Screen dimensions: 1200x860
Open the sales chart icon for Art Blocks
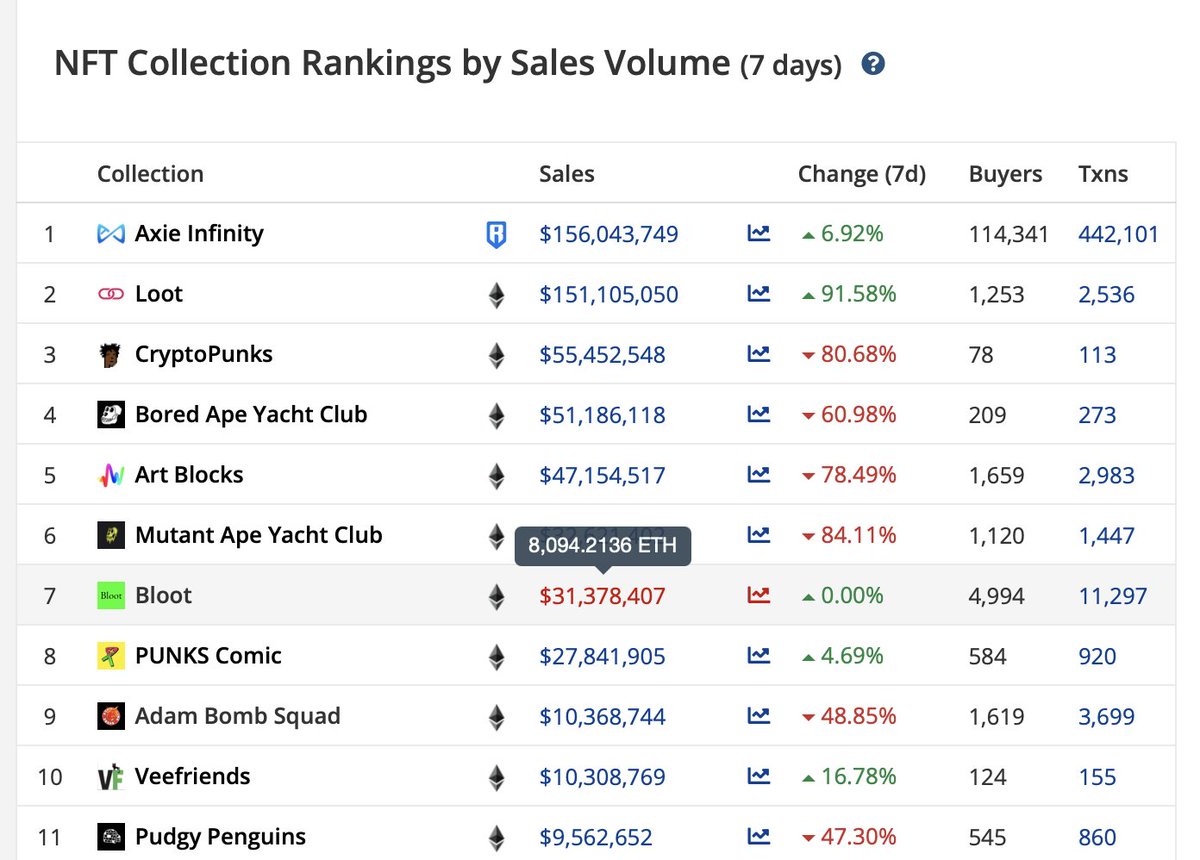coord(759,475)
